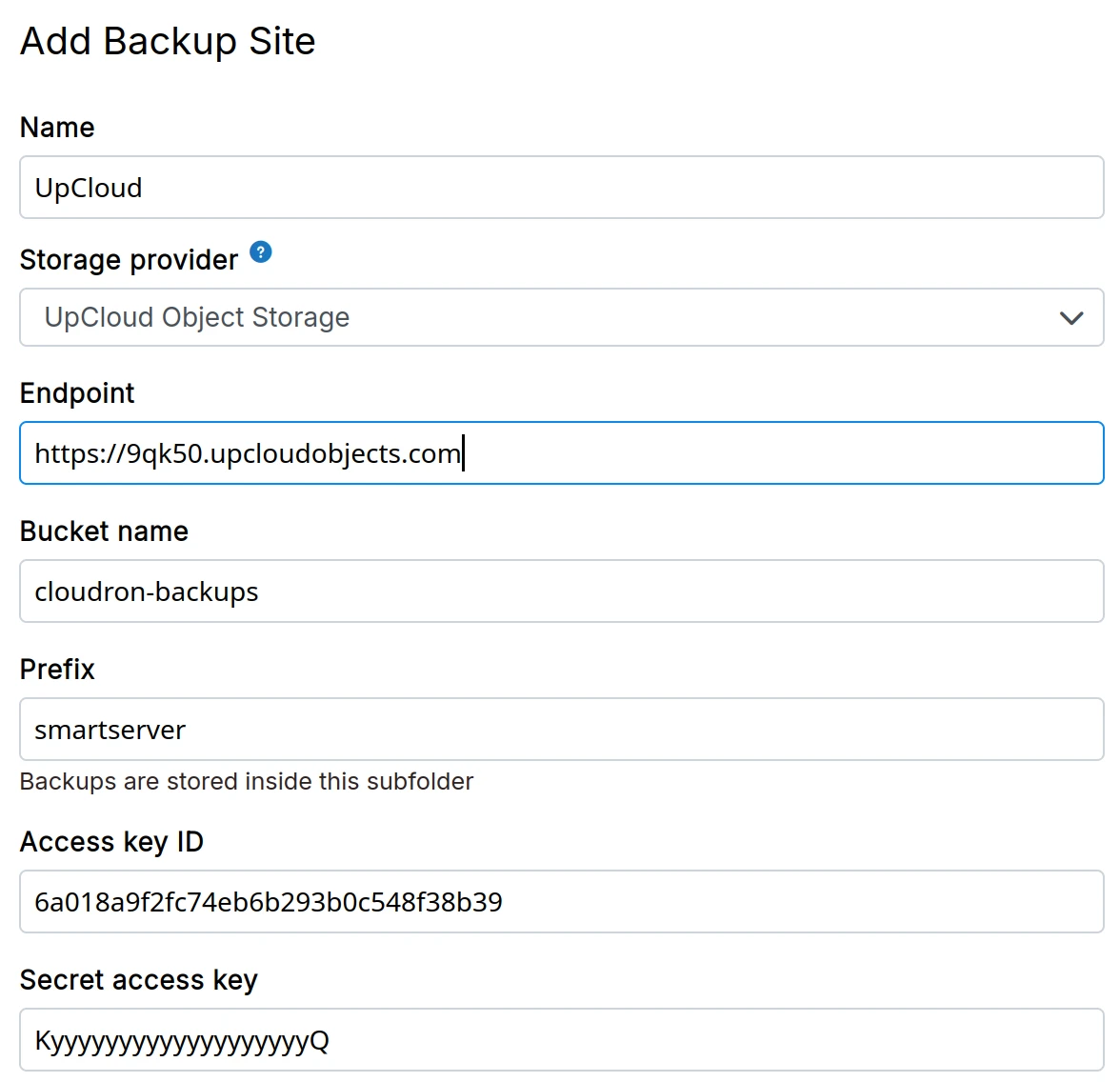Click the Bucket name label
This screenshot has width=1120, height=1082.
(104, 531)
